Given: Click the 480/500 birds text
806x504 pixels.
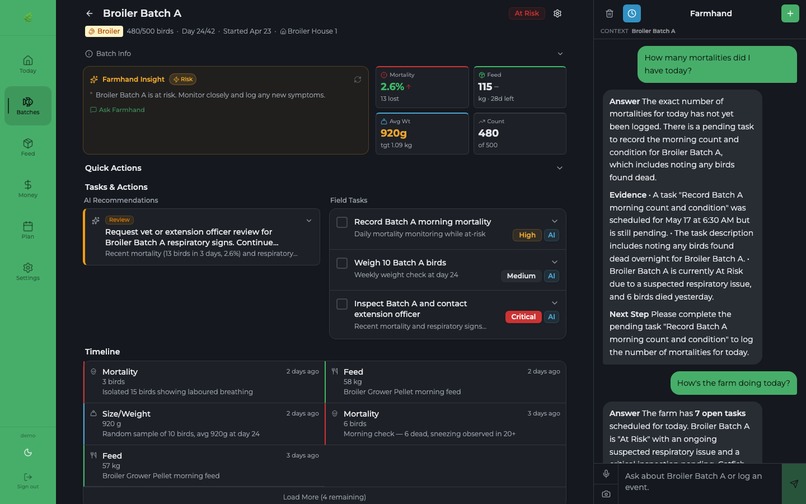Looking at the screenshot, I should (x=150, y=31).
